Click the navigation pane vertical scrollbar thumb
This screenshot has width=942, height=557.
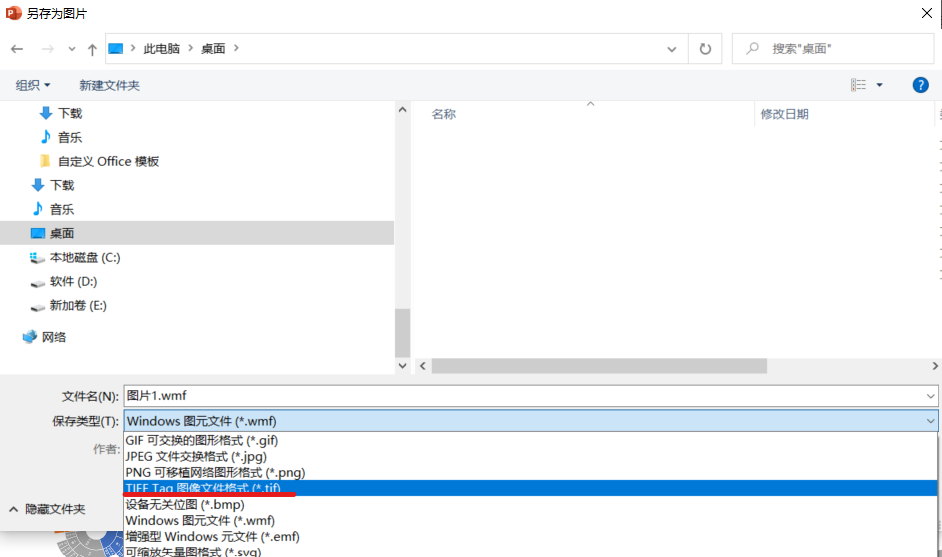click(403, 333)
